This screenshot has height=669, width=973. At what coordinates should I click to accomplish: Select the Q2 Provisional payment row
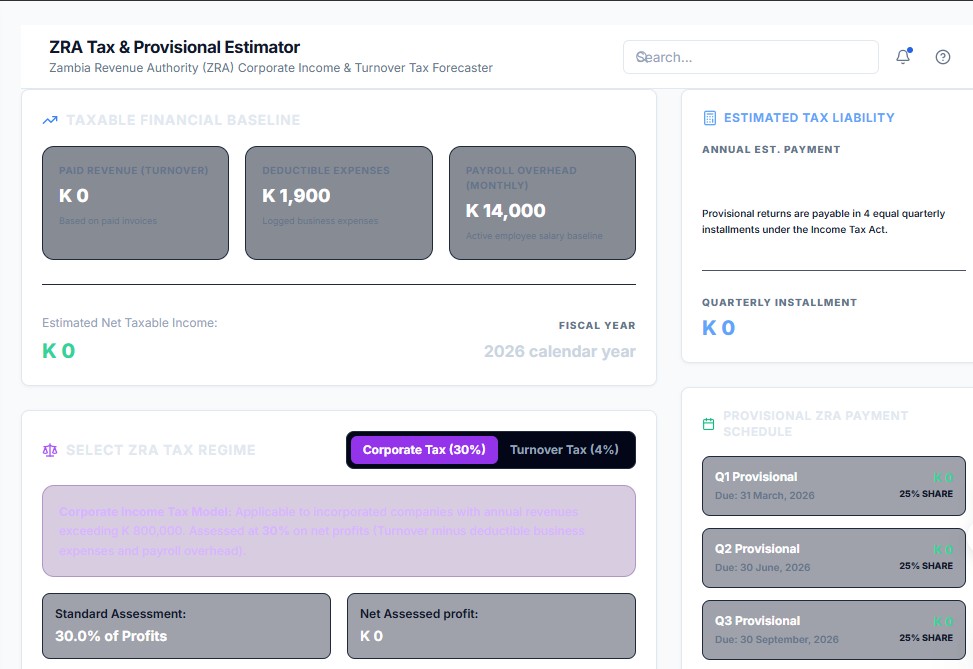tap(833, 558)
